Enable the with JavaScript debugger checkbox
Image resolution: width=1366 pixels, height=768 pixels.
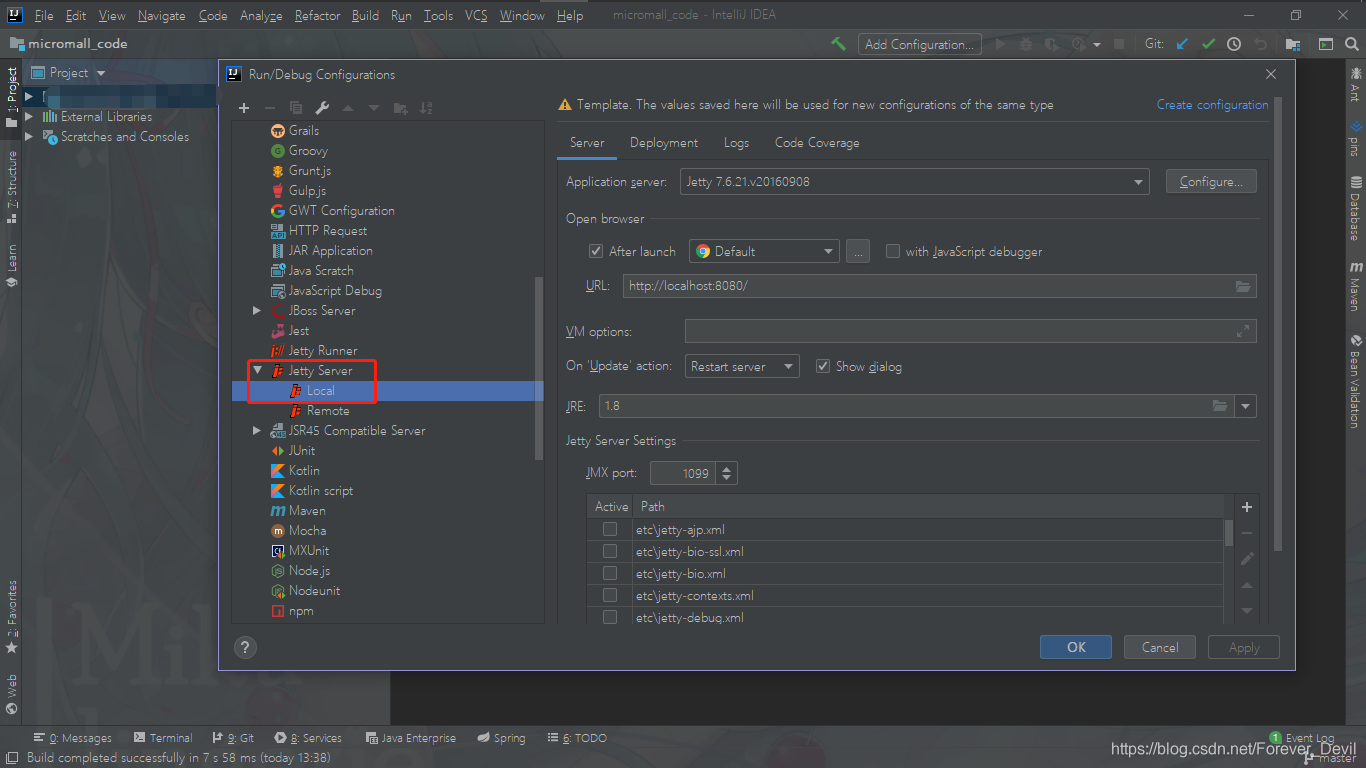(x=893, y=251)
